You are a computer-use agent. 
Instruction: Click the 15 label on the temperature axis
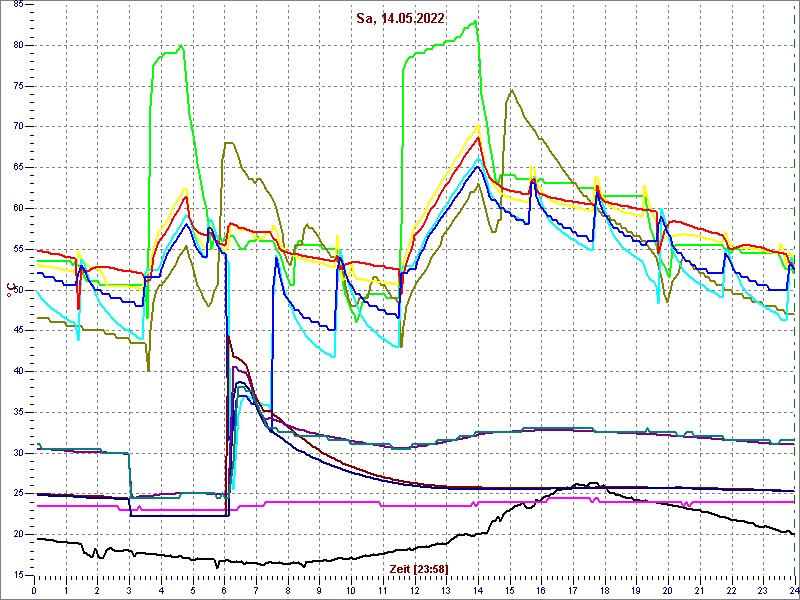coord(17,575)
